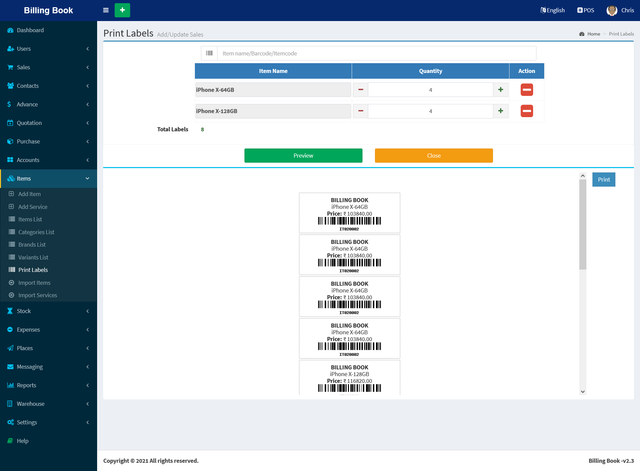Screen dimensions: 640x471
Task: Click the Help book icon
Action: pyautogui.click(x=10, y=441)
